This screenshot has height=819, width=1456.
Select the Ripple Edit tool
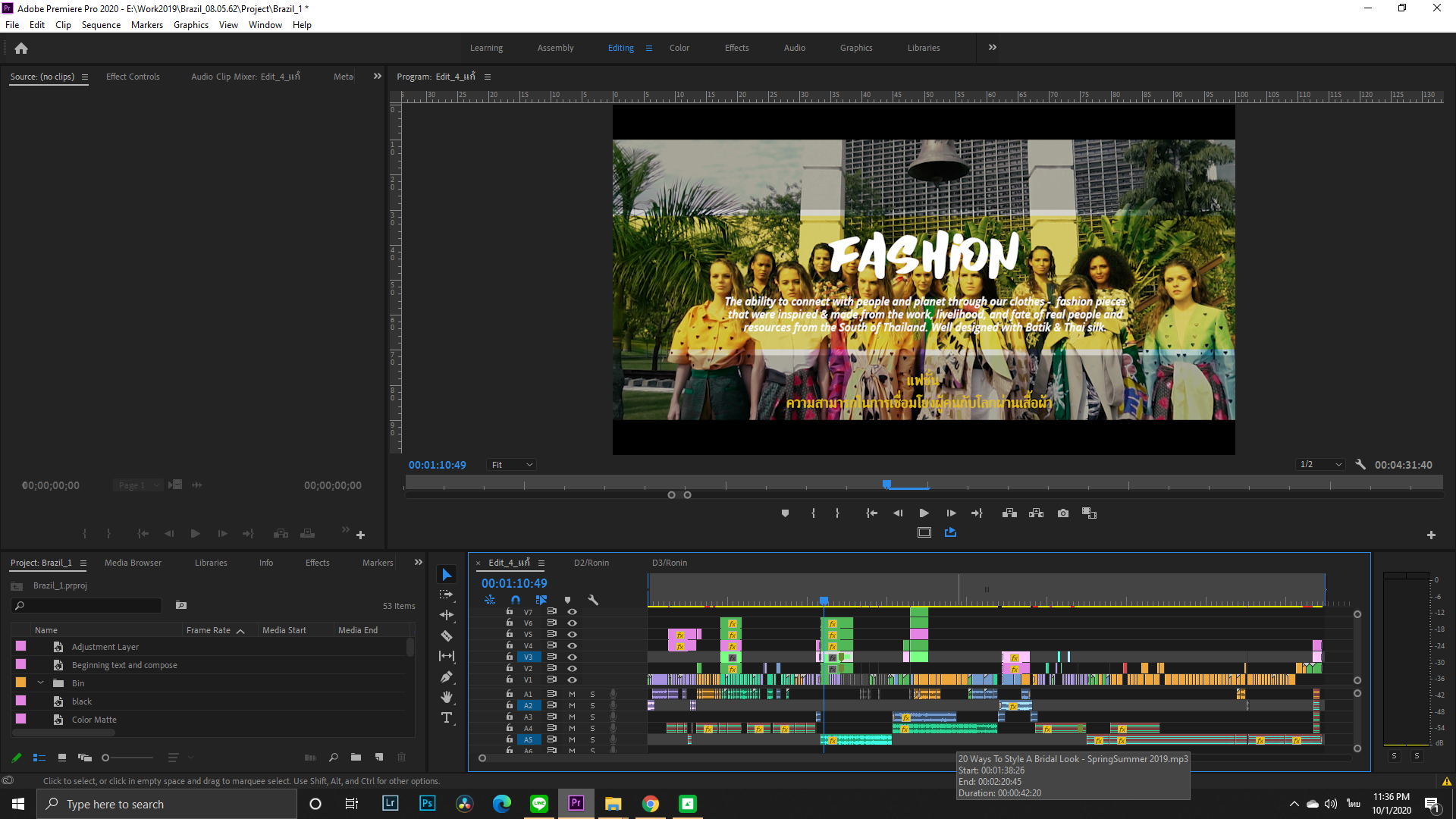click(x=447, y=615)
